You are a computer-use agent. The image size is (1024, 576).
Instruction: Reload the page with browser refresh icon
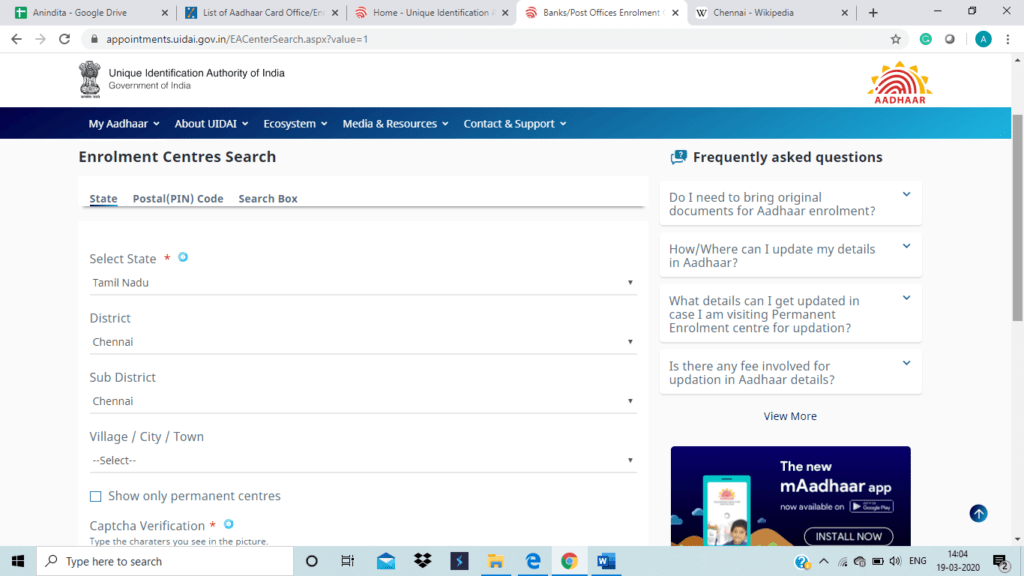point(65,39)
